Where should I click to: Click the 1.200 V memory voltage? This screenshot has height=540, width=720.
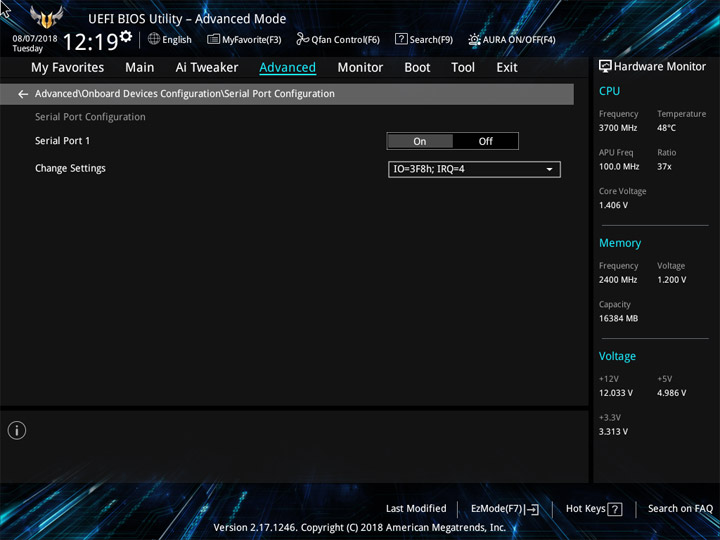tap(671, 280)
